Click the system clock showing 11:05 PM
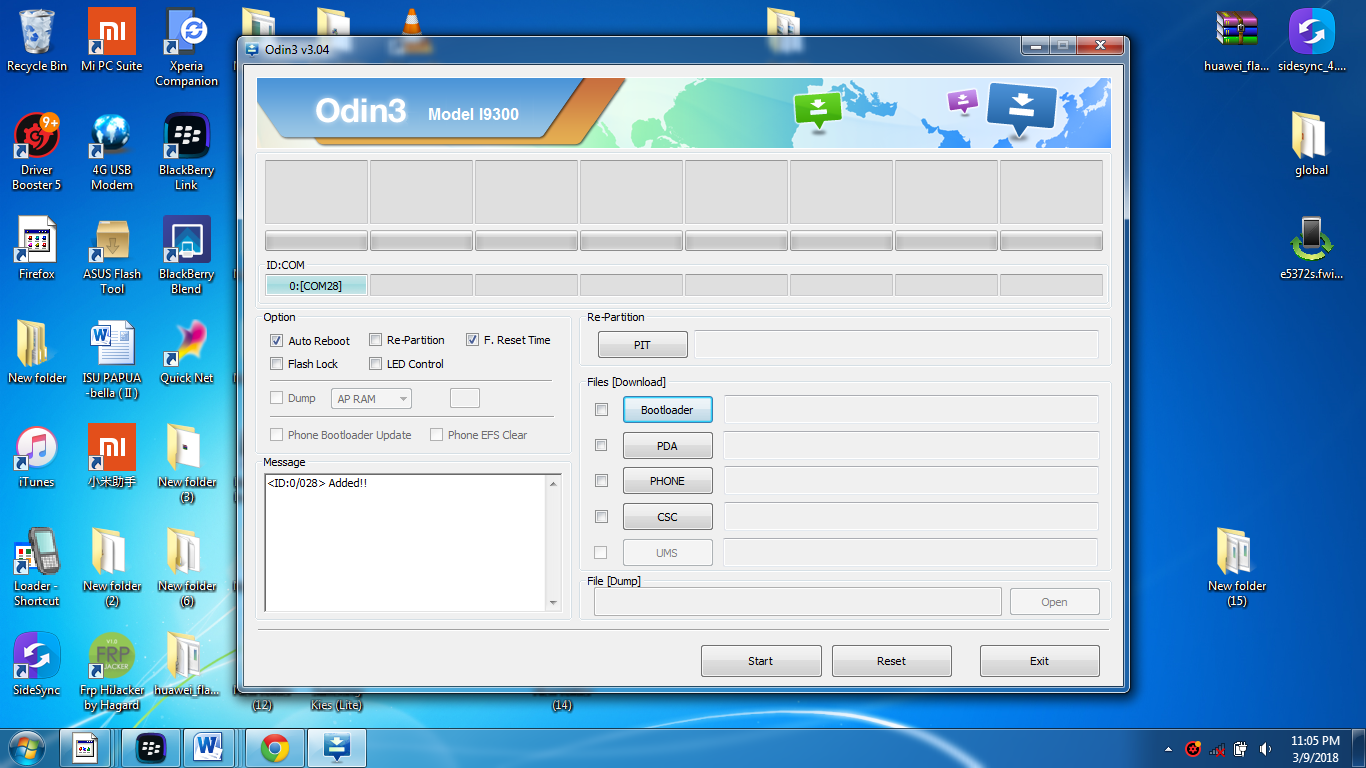Screen dimensions: 1366x768 coord(1314,748)
